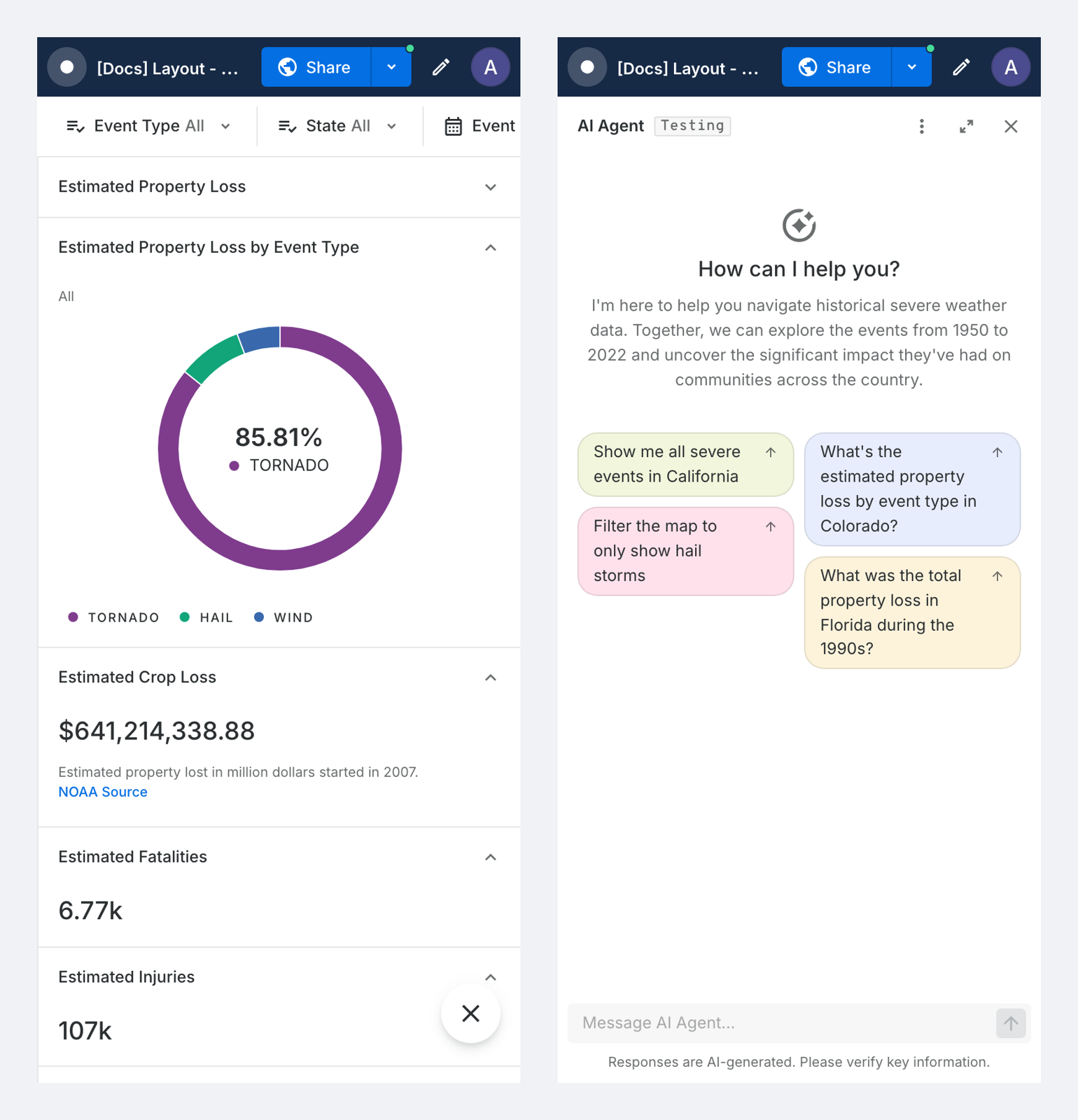Screen dimensions: 1078x1120
Task: Click the pencil edit icon in right window
Action: pyautogui.click(x=961, y=67)
